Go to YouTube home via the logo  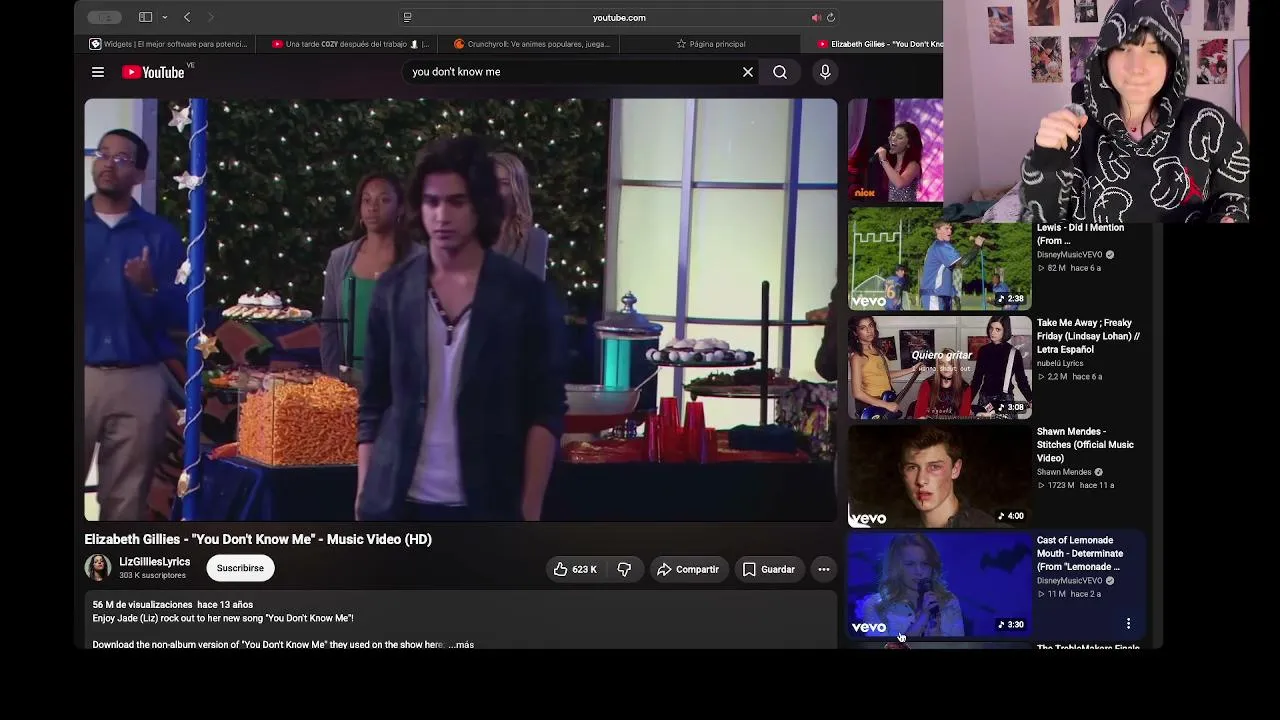click(153, 72)
